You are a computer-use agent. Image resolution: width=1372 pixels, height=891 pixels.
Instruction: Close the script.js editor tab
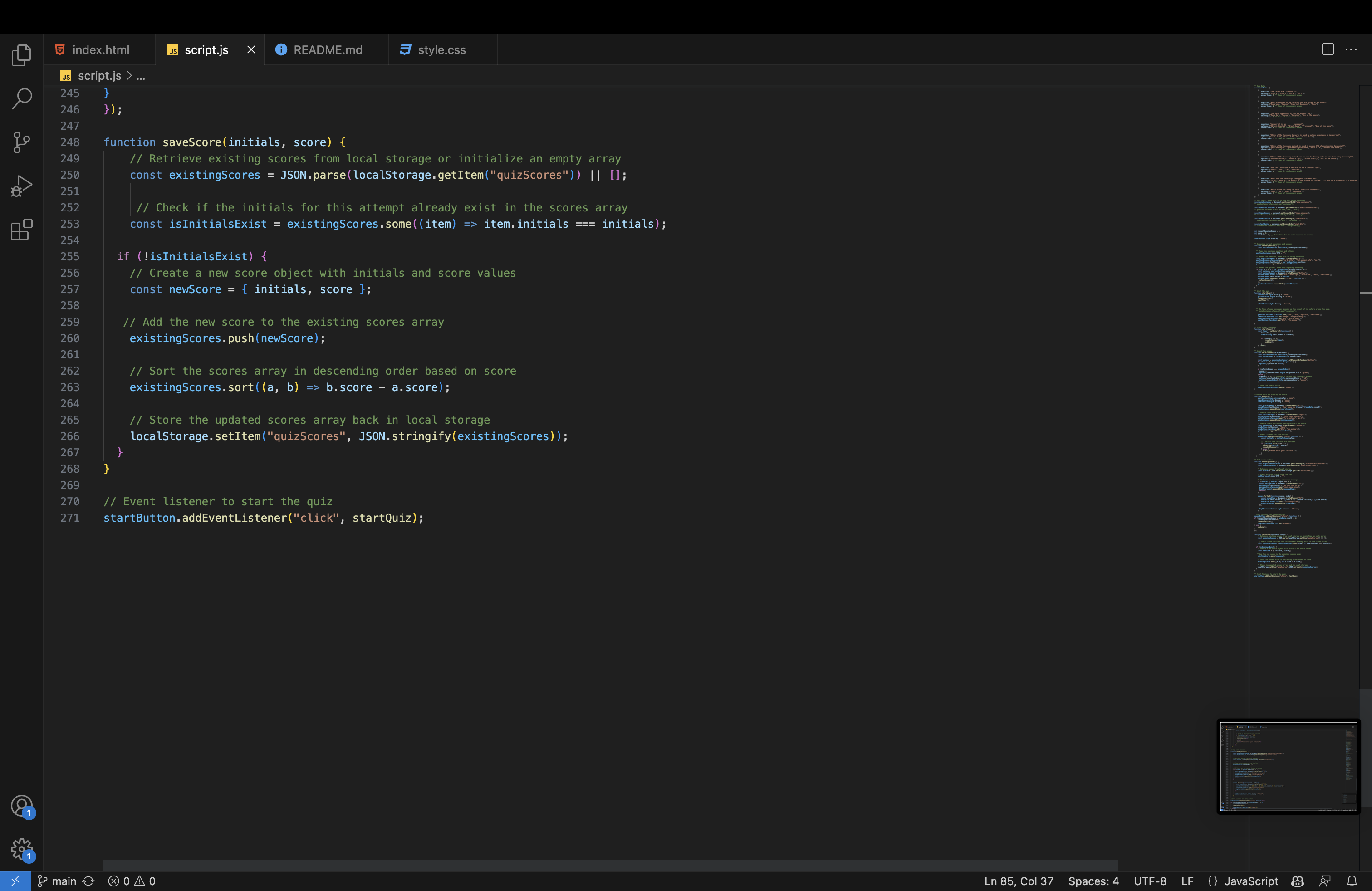click(251, 49)
